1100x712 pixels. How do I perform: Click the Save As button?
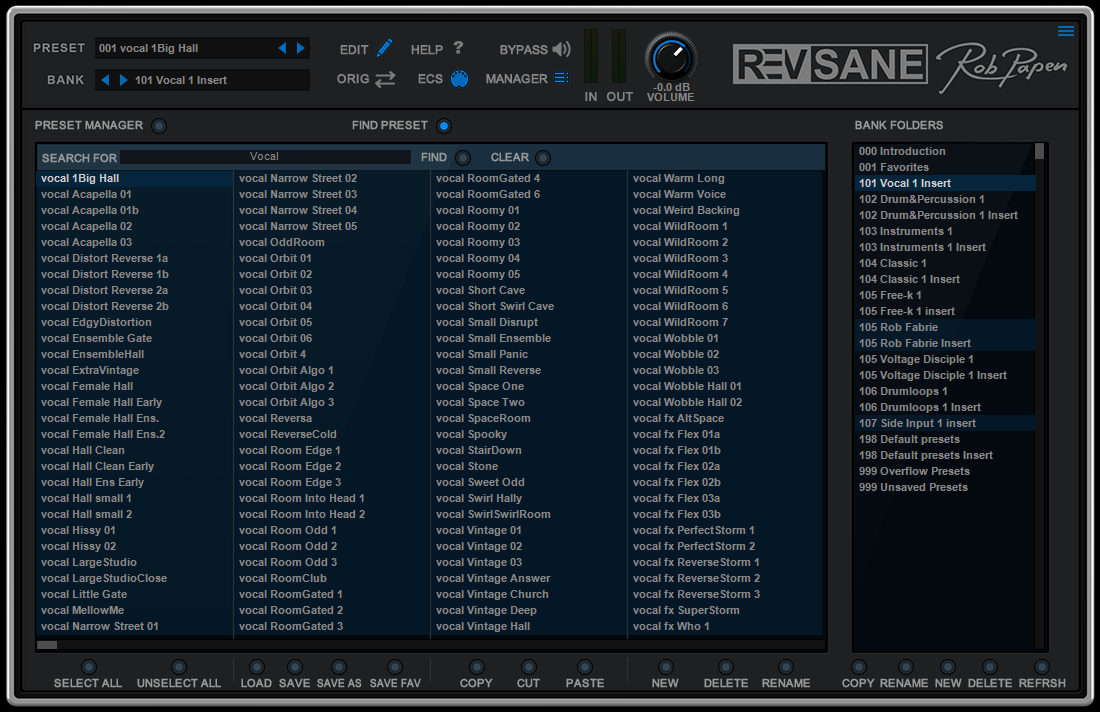[x=339, y=667]
